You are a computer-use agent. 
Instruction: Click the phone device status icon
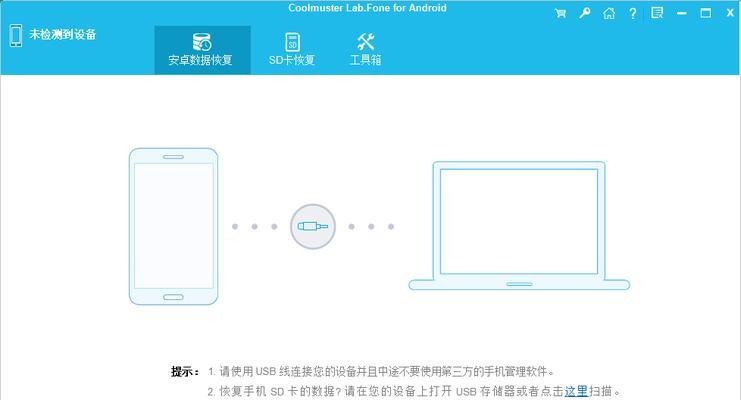pyautogui.click(x=16, y=35)
